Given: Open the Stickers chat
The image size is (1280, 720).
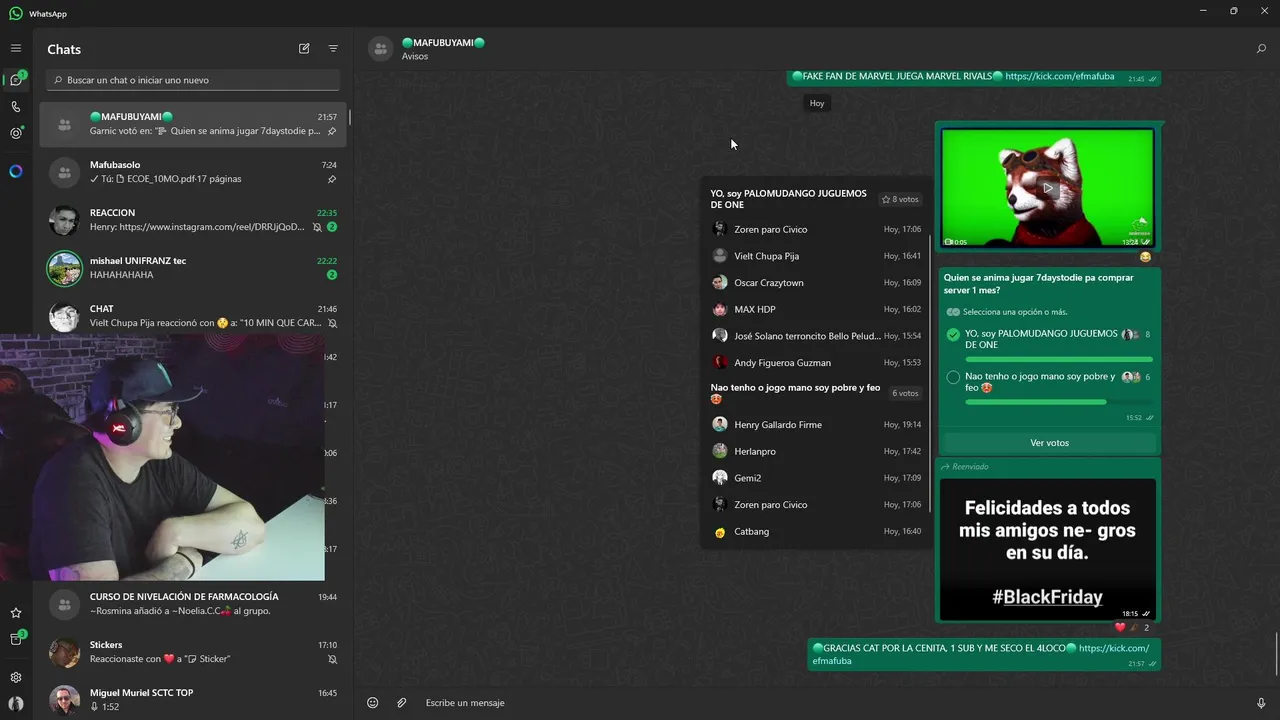Looking at the screenshot, I should coord(193,652).
